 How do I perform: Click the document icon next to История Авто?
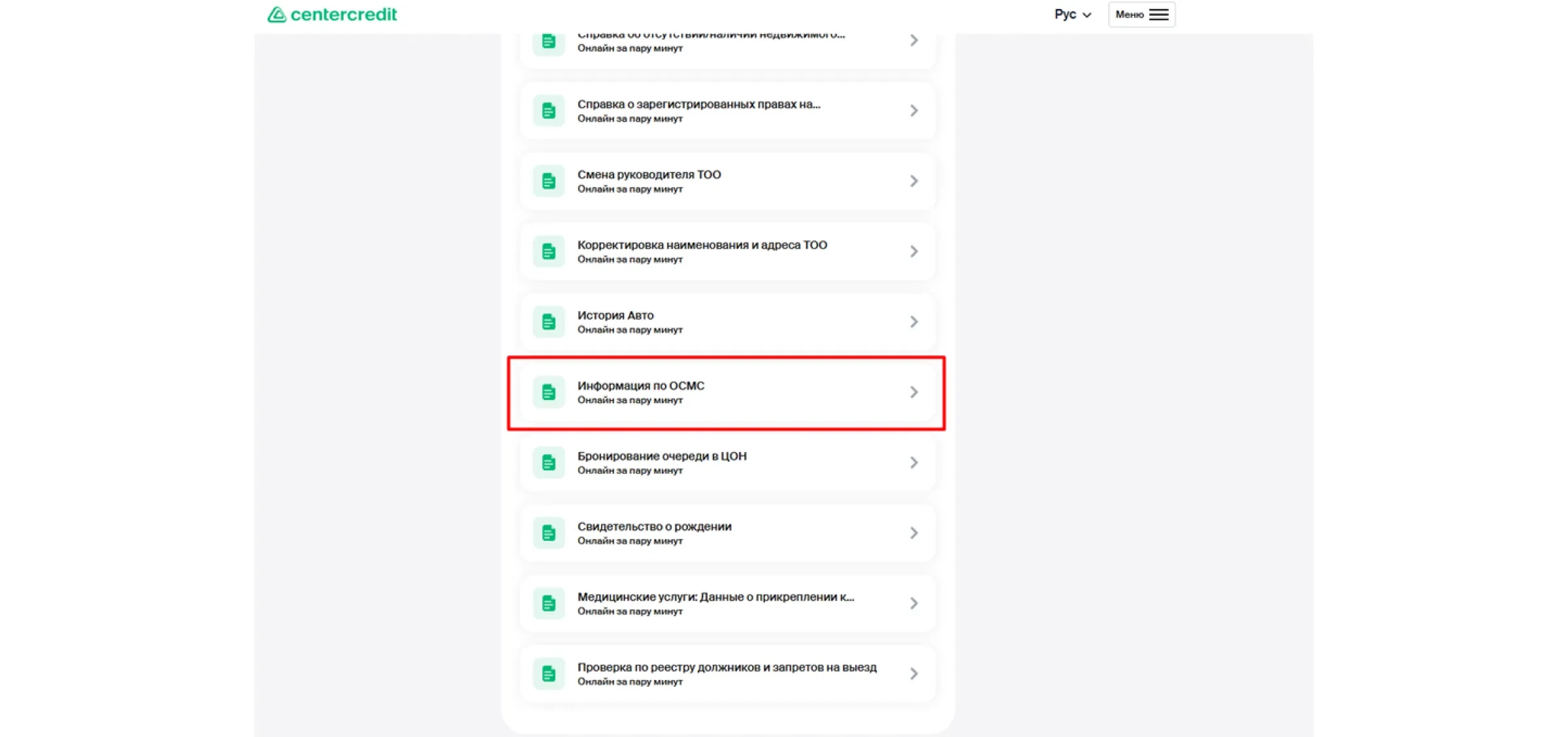(549, 321)
